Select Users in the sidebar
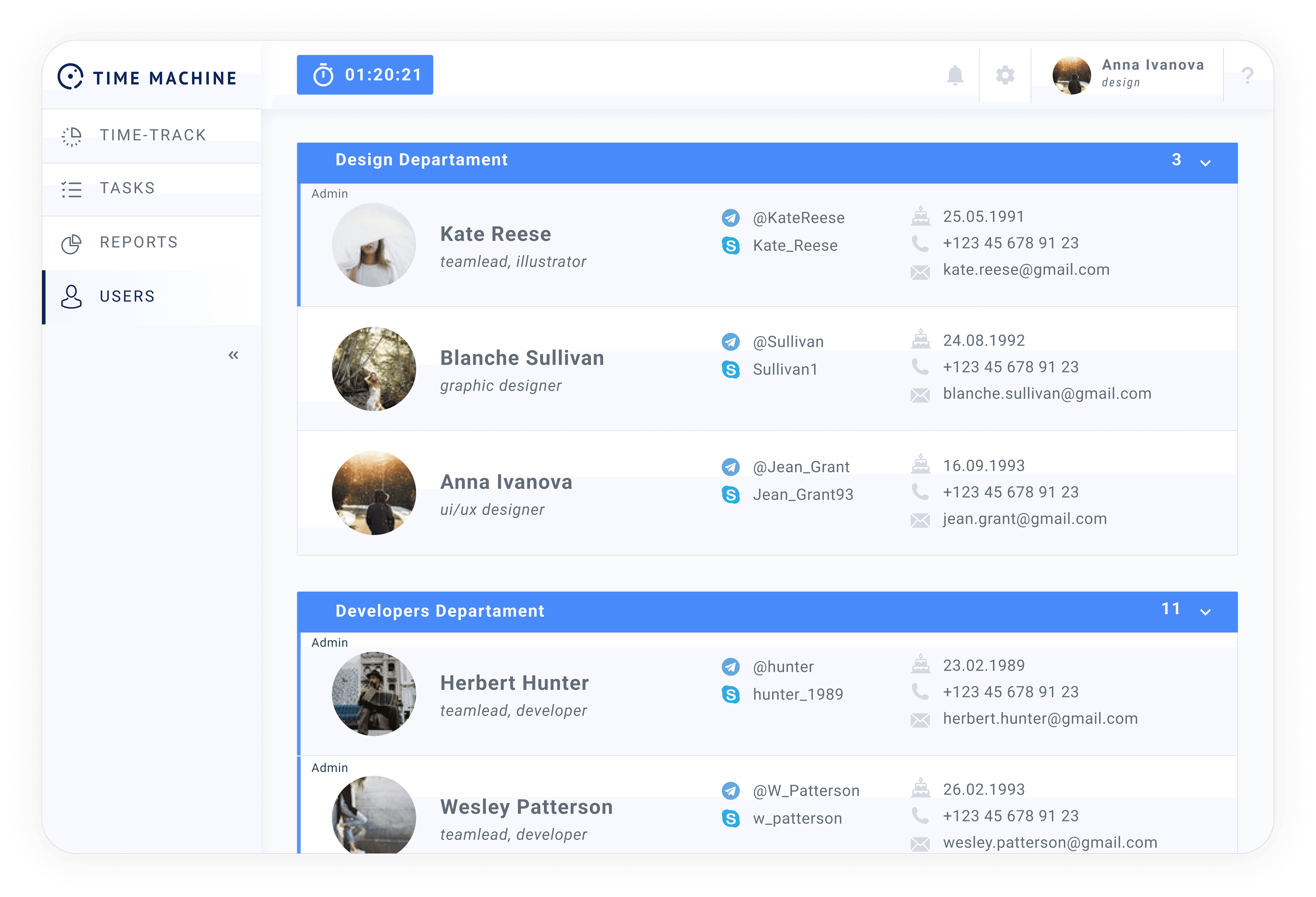This screenshot has width=1316, height=897. (127, 297)
